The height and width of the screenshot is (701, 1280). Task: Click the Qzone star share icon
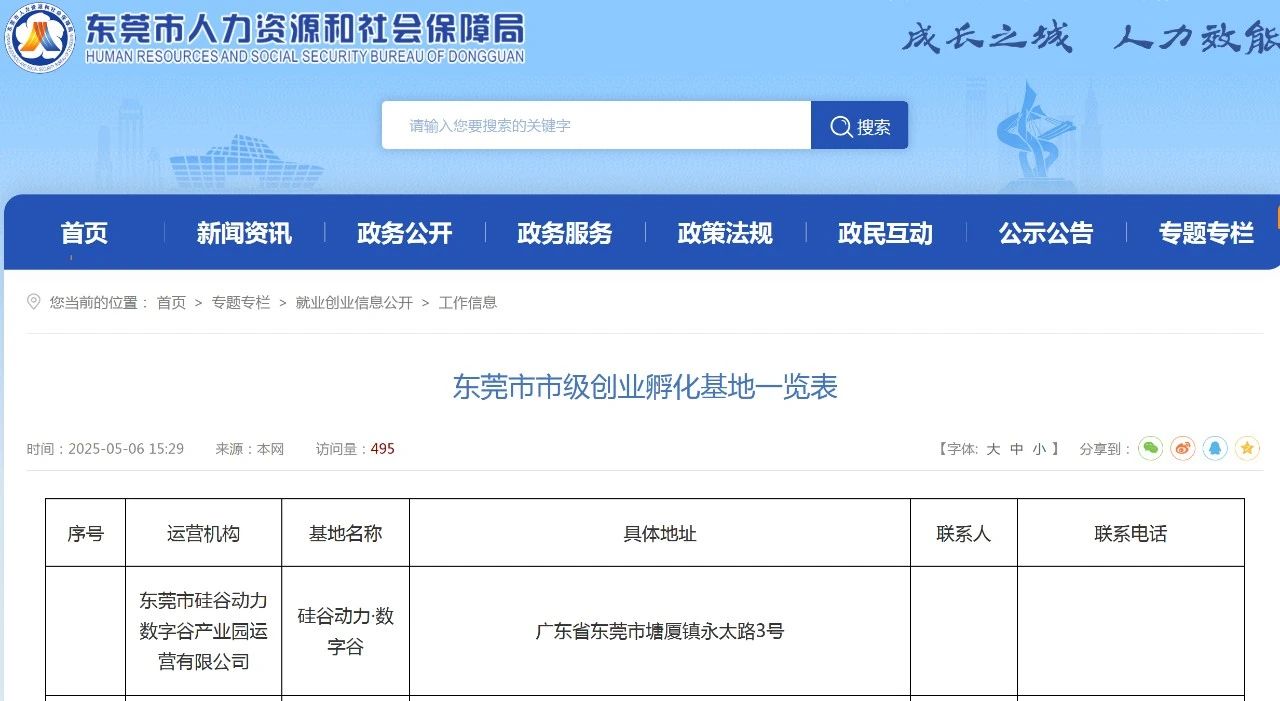point(1247,449)
